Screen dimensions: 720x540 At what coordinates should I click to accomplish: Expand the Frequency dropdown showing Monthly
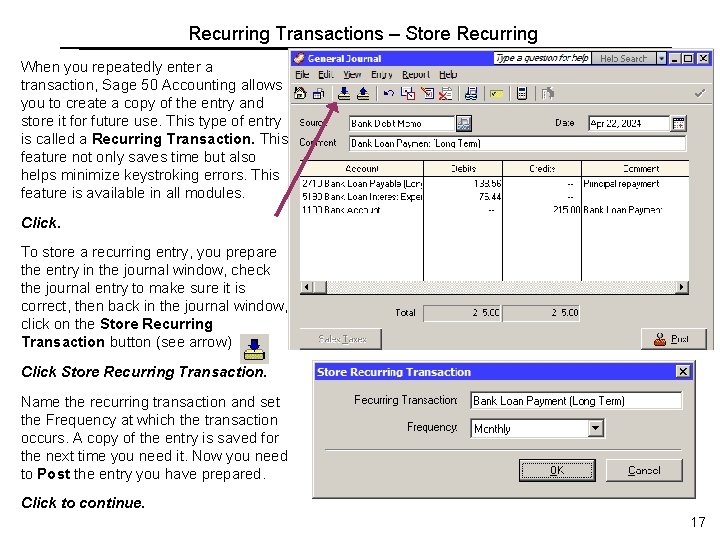[x=595, y=428]
